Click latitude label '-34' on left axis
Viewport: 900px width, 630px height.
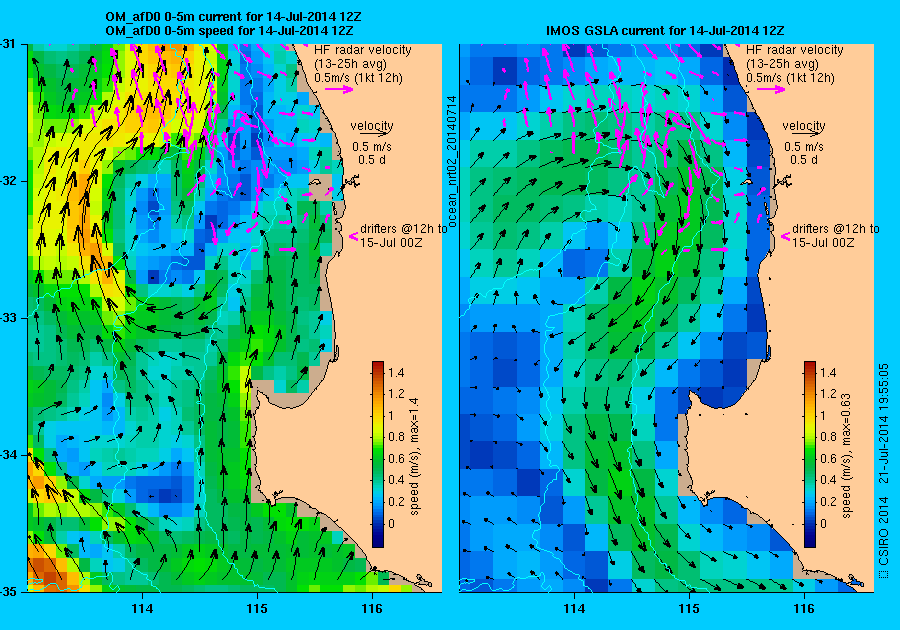click(9, 454)
